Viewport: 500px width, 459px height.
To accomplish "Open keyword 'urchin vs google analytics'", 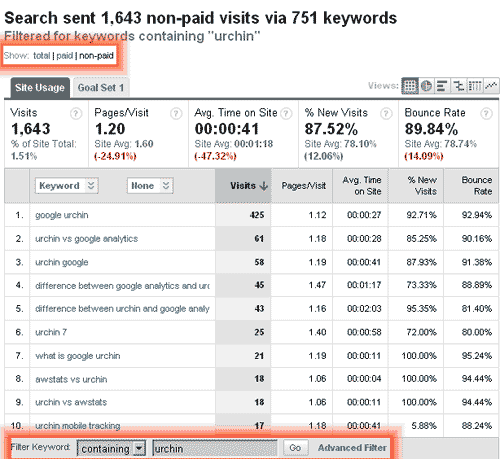I will point(87,239).
